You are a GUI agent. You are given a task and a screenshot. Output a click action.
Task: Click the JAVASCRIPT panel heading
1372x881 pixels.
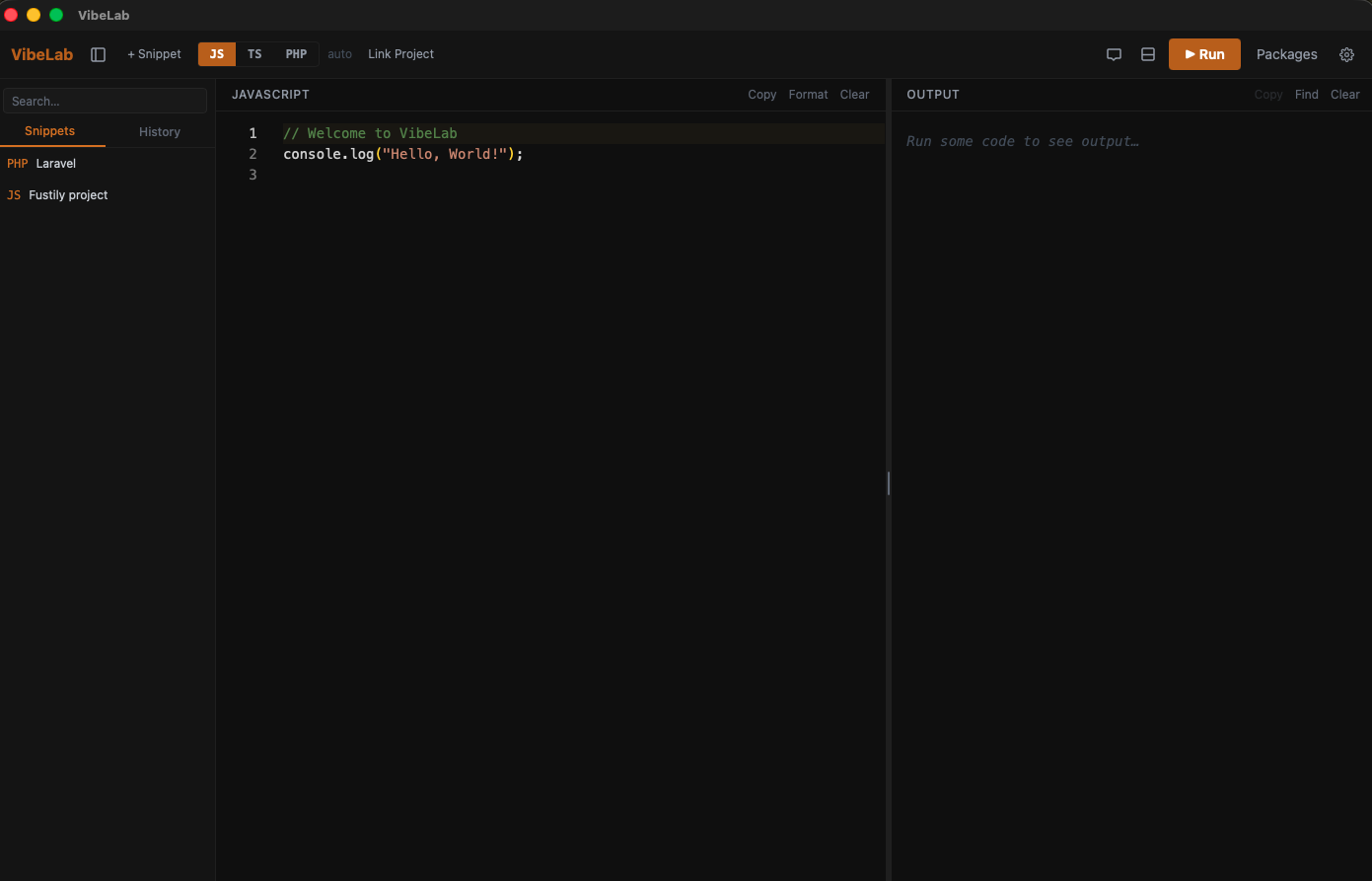270,95
